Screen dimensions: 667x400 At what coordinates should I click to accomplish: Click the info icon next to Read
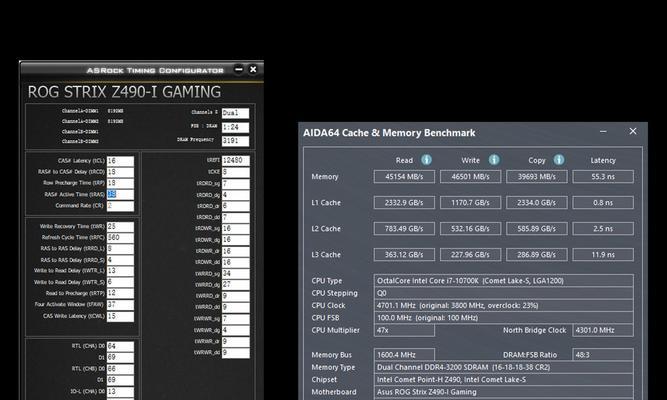[426, 160]
